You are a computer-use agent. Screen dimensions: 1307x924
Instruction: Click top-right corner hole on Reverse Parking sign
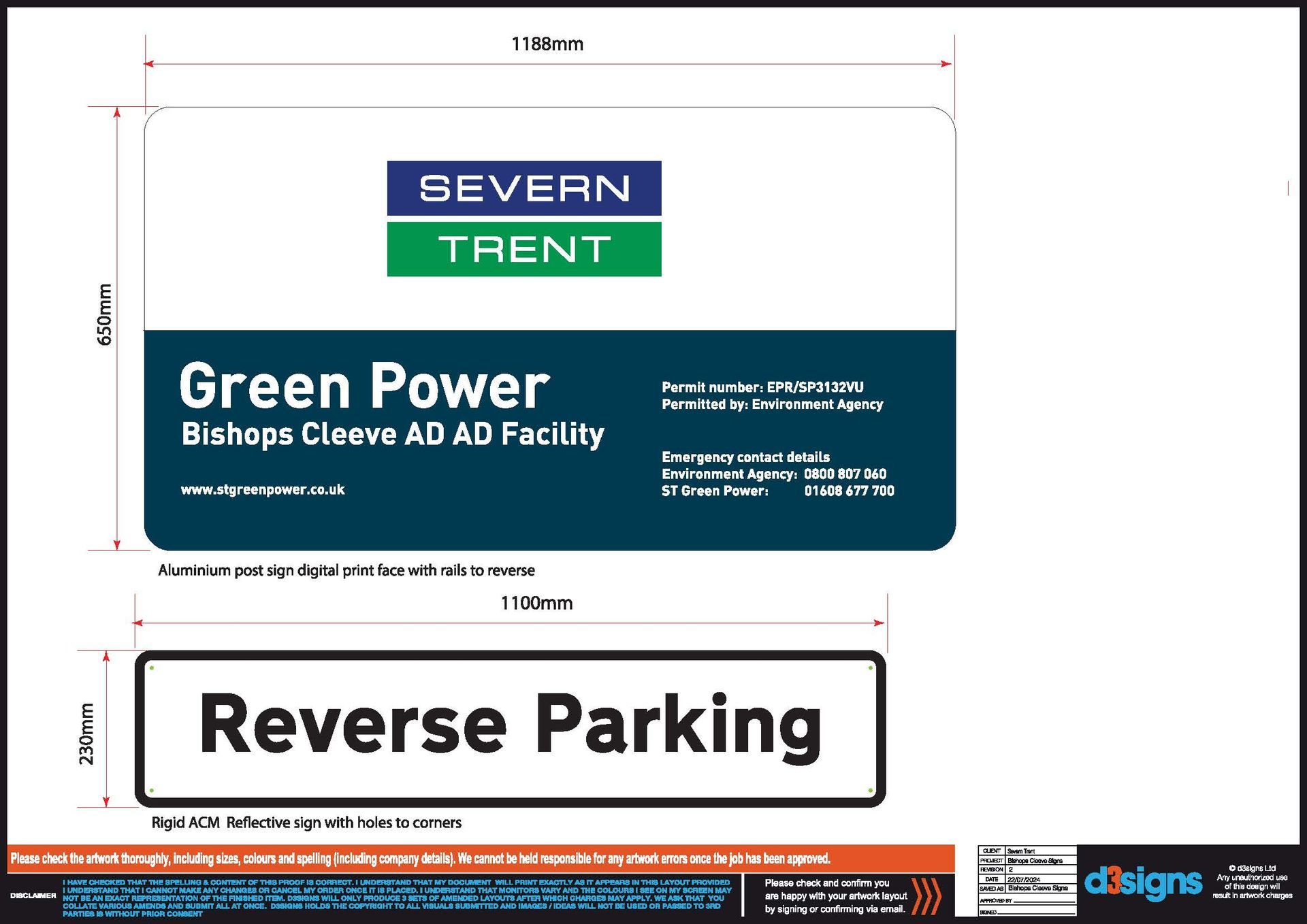tap(870, 668)
